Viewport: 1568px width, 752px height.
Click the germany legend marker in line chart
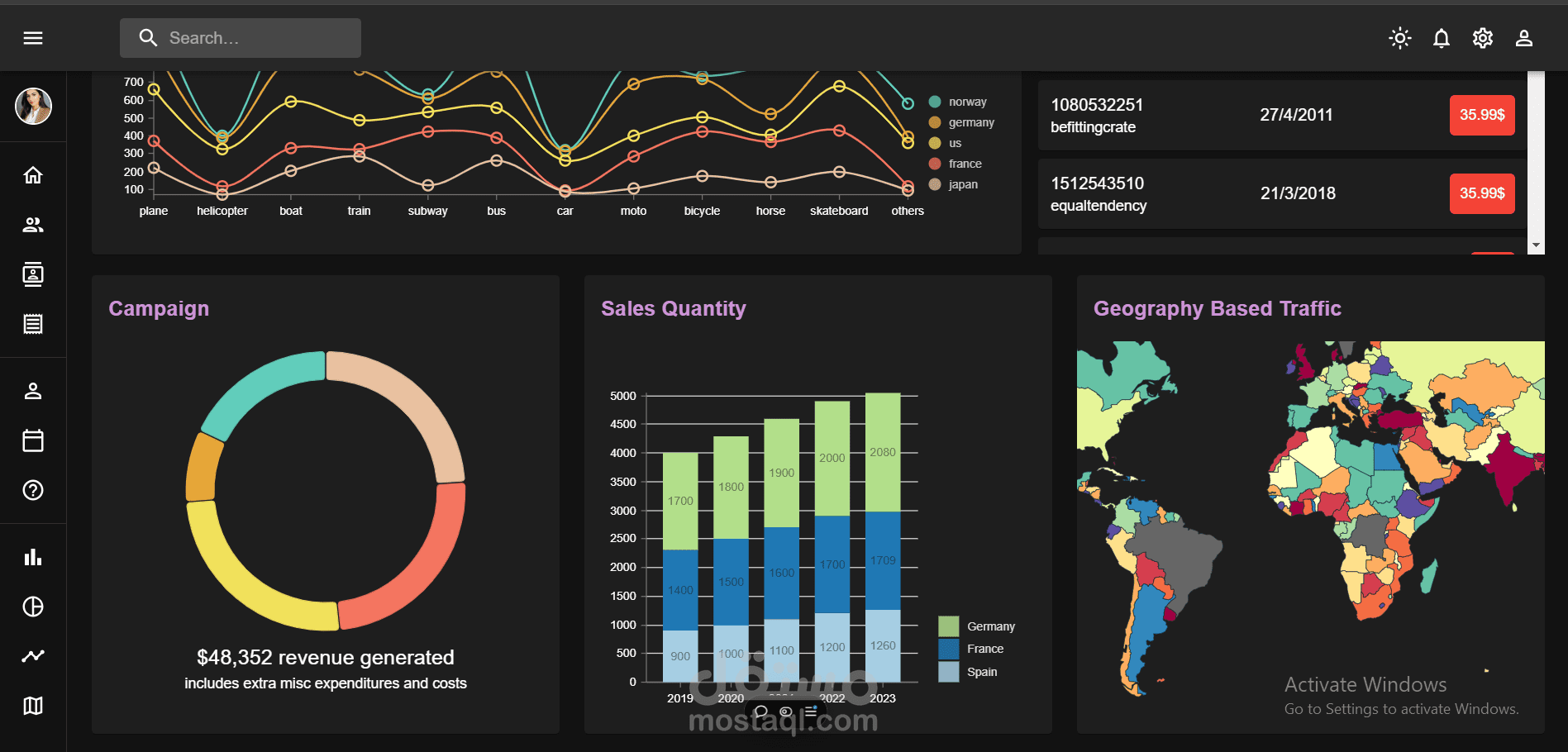(935, 122)
